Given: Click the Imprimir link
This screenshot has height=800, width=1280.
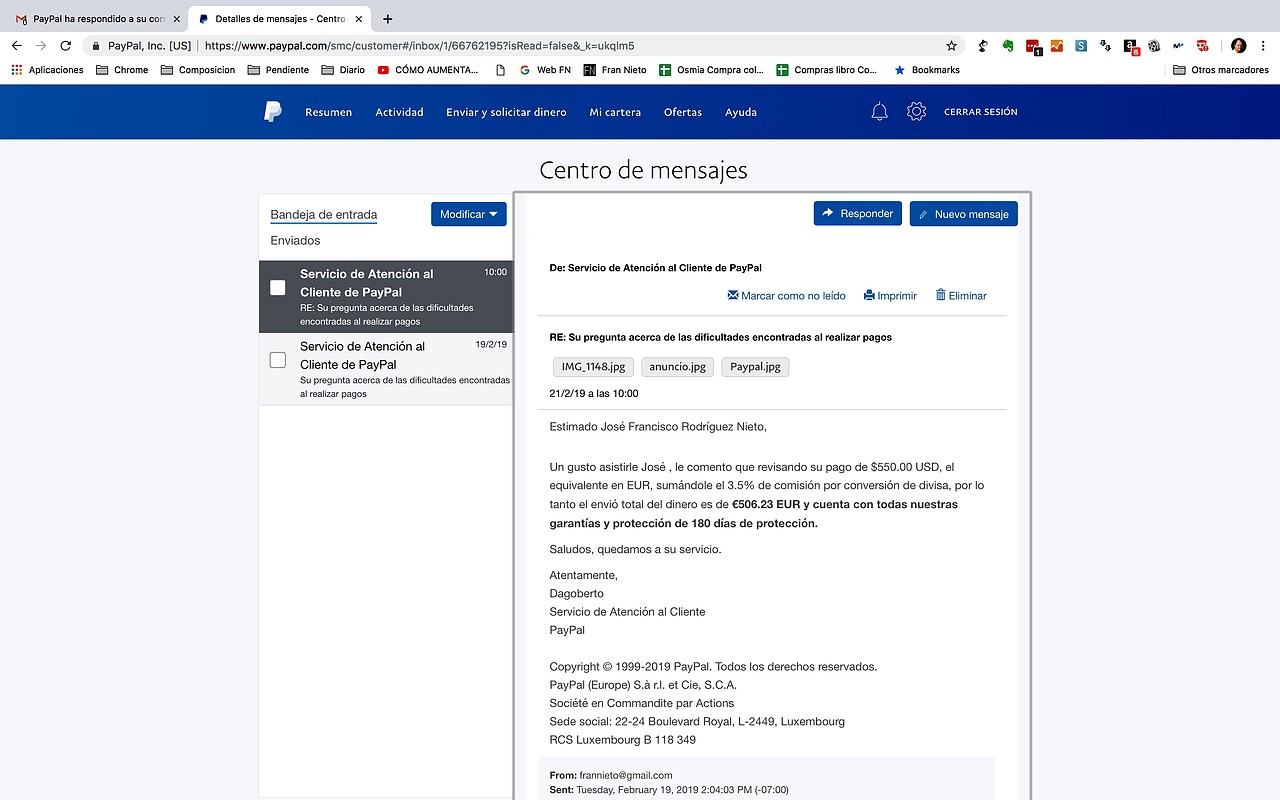Looking at the screenshot, I should 890,296.
